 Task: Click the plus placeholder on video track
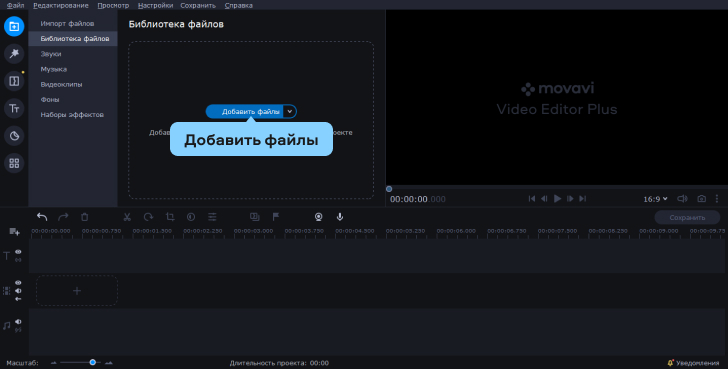[x=77, y=291]
